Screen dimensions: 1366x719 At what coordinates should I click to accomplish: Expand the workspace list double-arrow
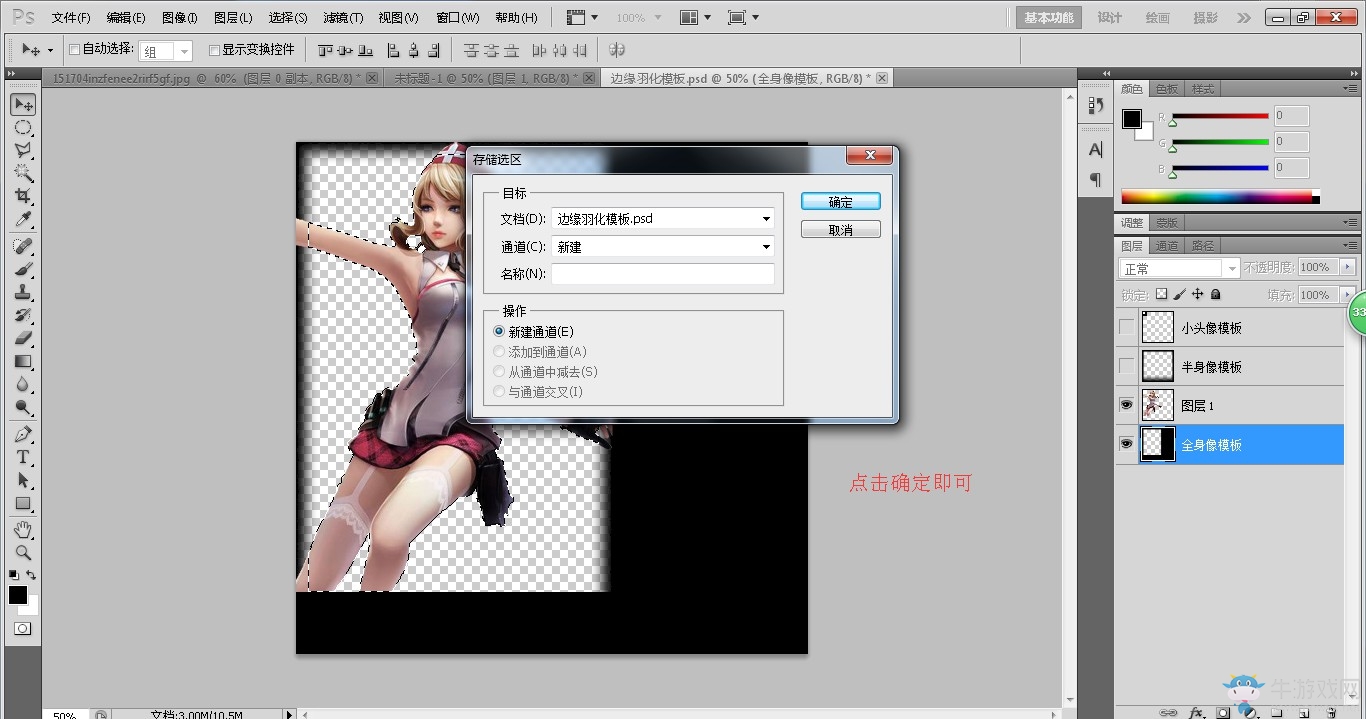(1243, 18)
